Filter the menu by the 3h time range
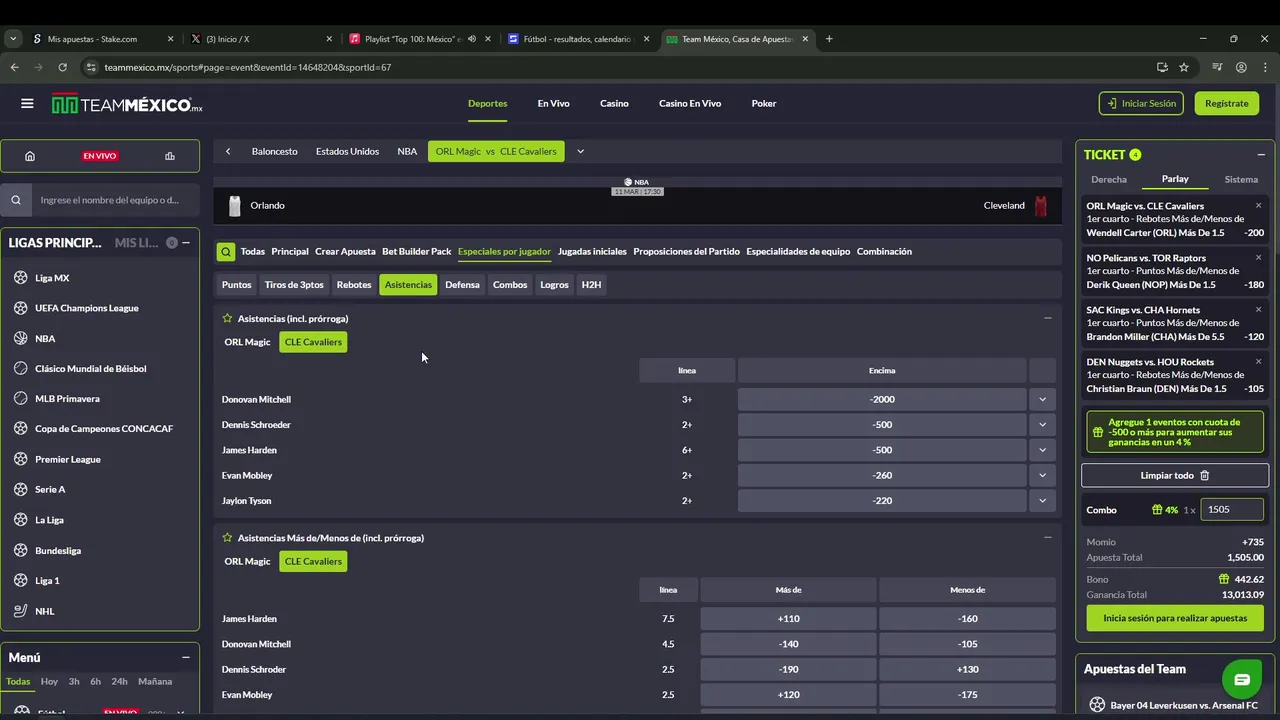Image resolution: width=1280 pixels, height=720 pixels. pos(74,682)
